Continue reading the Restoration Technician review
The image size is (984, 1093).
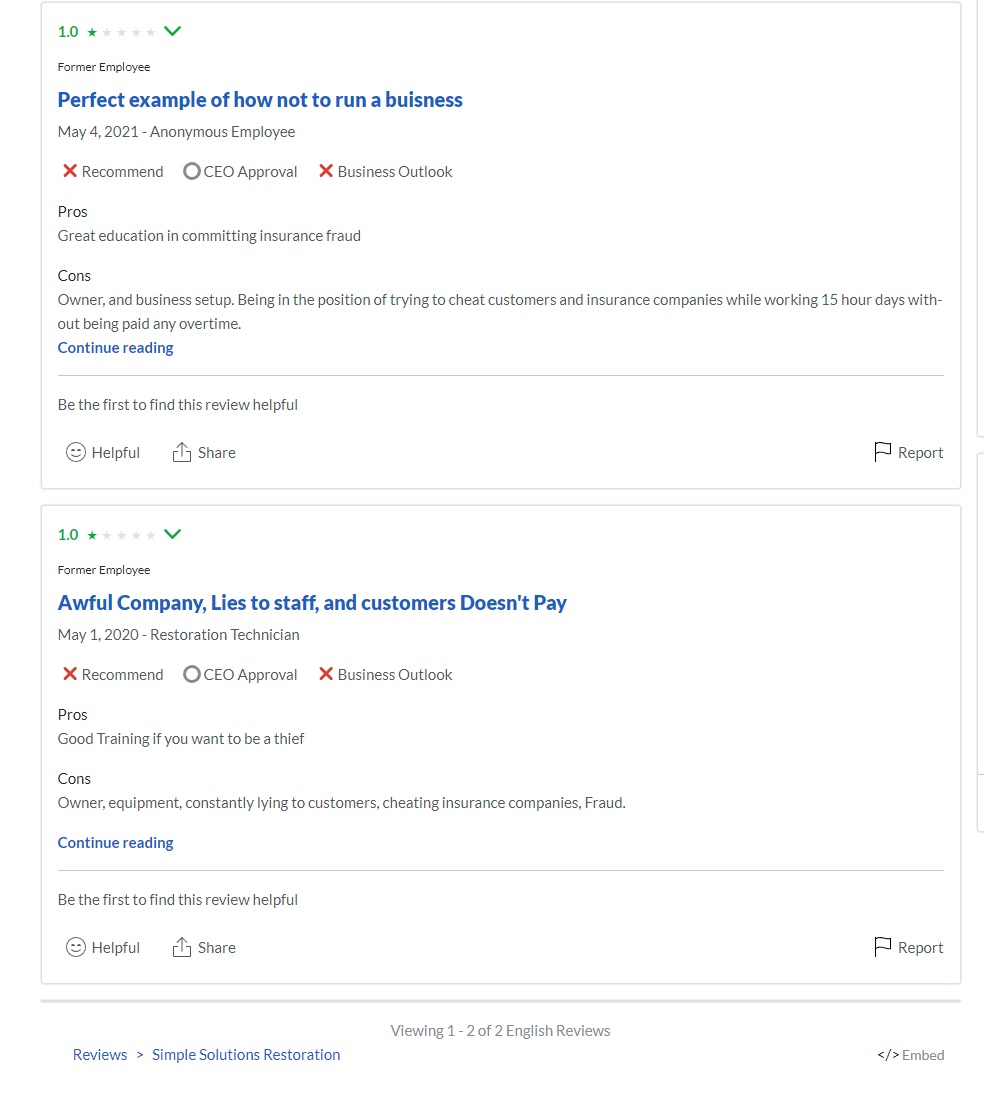[116, 843]
